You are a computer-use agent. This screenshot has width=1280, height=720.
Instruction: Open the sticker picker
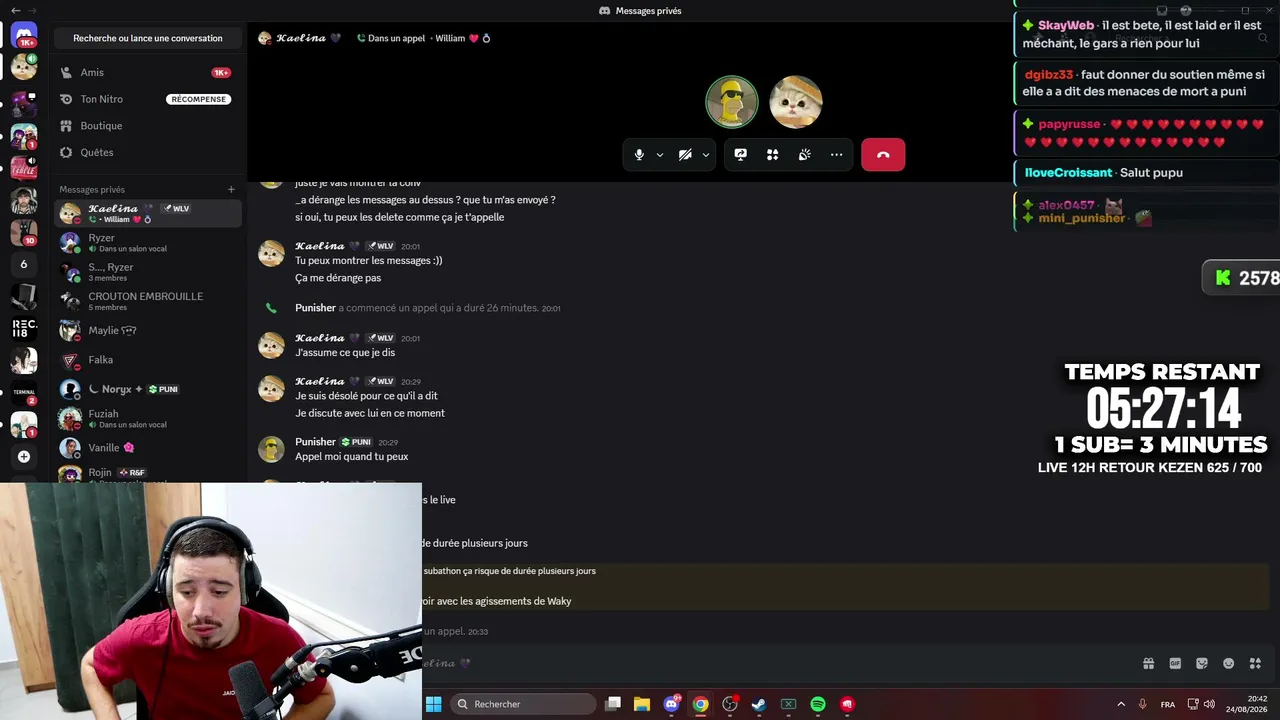[x=1202, y=663]
